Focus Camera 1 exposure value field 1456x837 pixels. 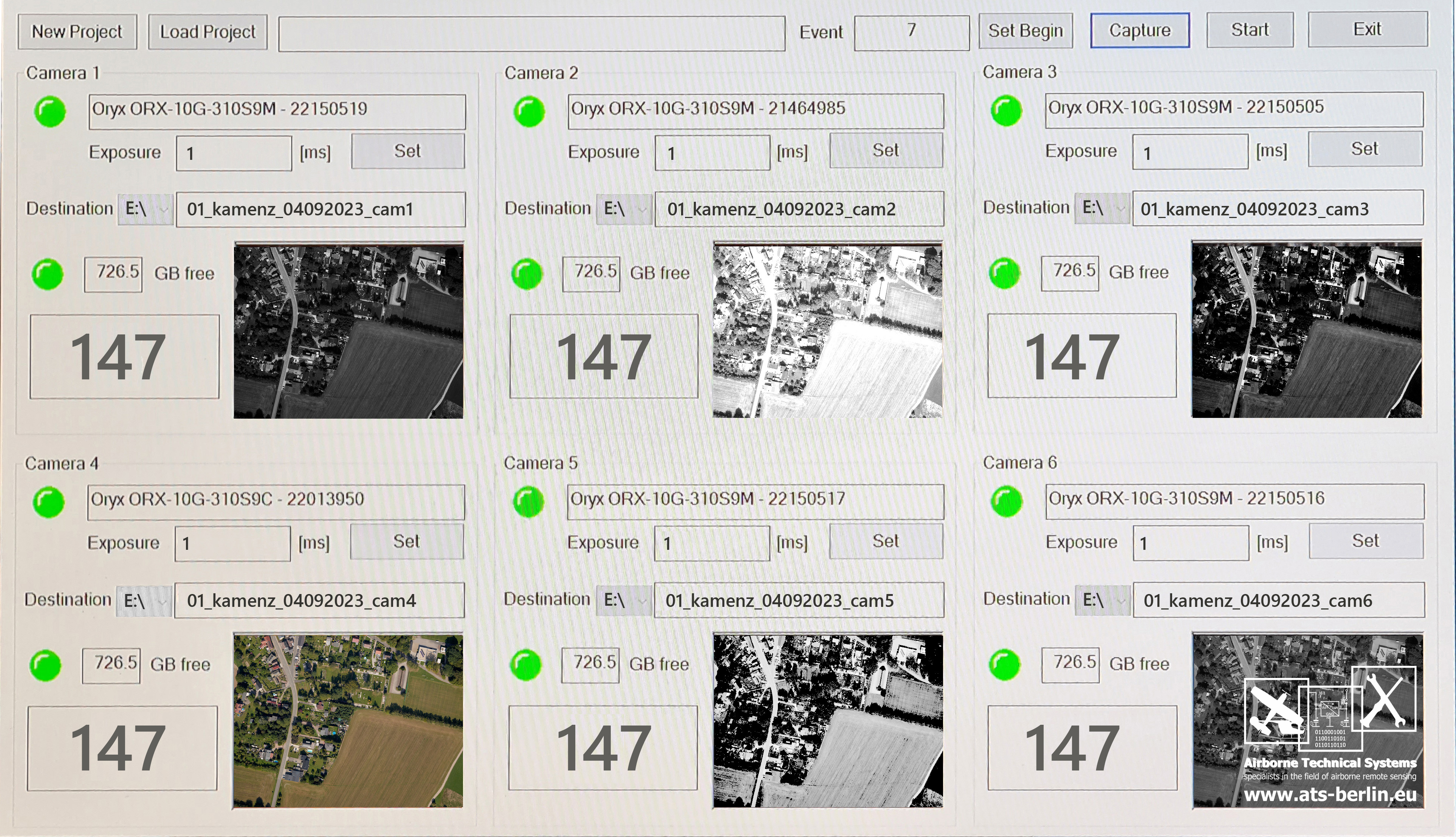(234, 153)
